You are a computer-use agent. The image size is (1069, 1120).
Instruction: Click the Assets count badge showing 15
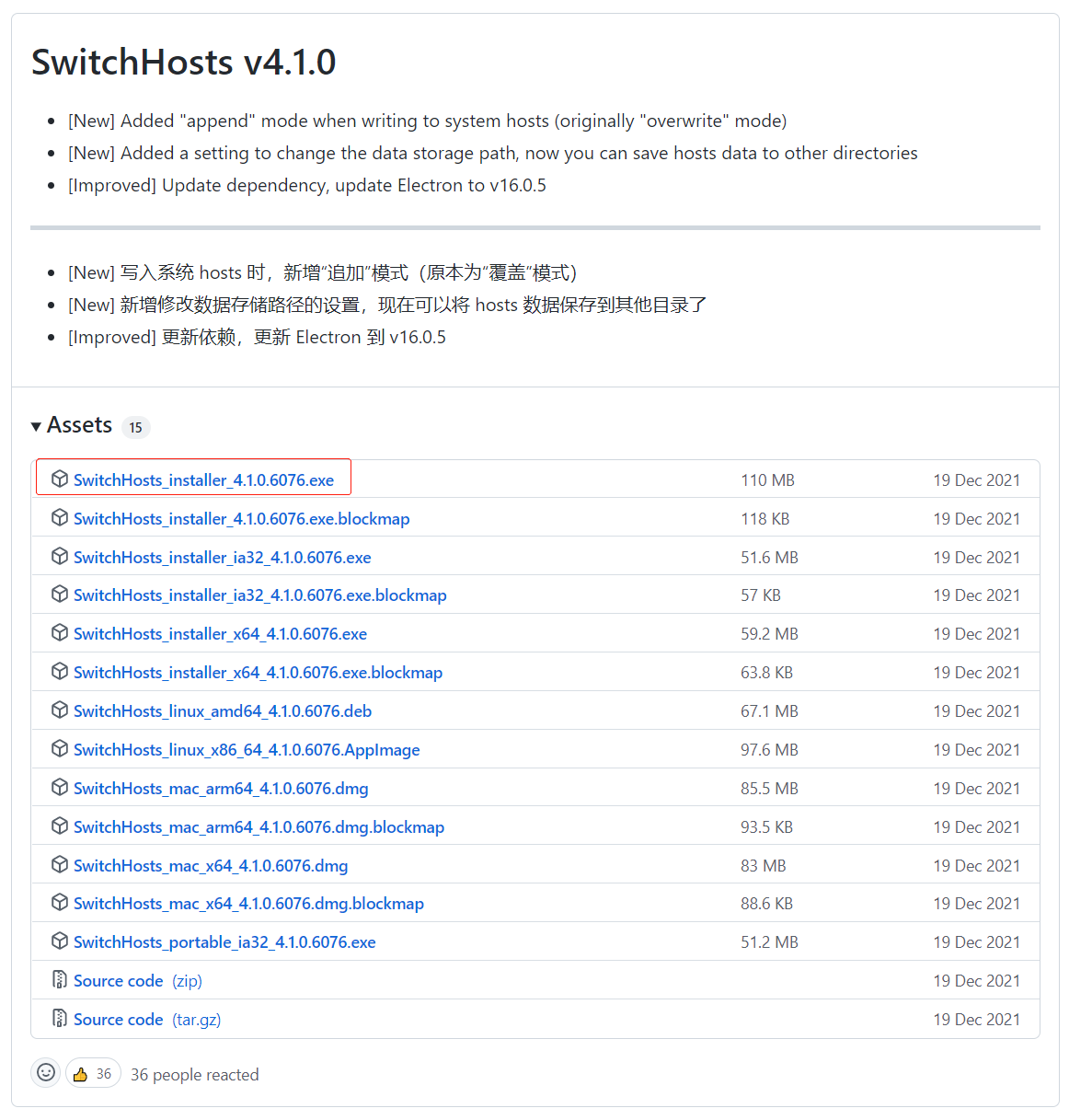click(x=136, y=427)
